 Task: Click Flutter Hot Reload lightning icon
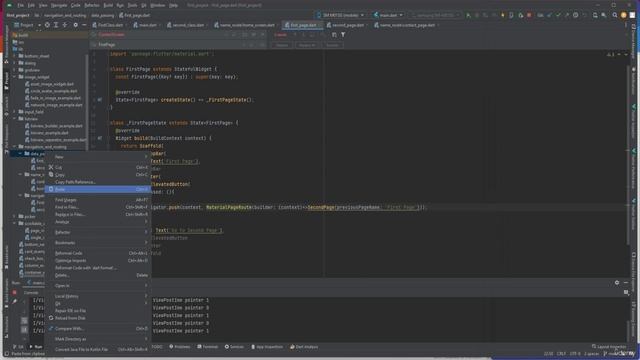pos(503,15)
